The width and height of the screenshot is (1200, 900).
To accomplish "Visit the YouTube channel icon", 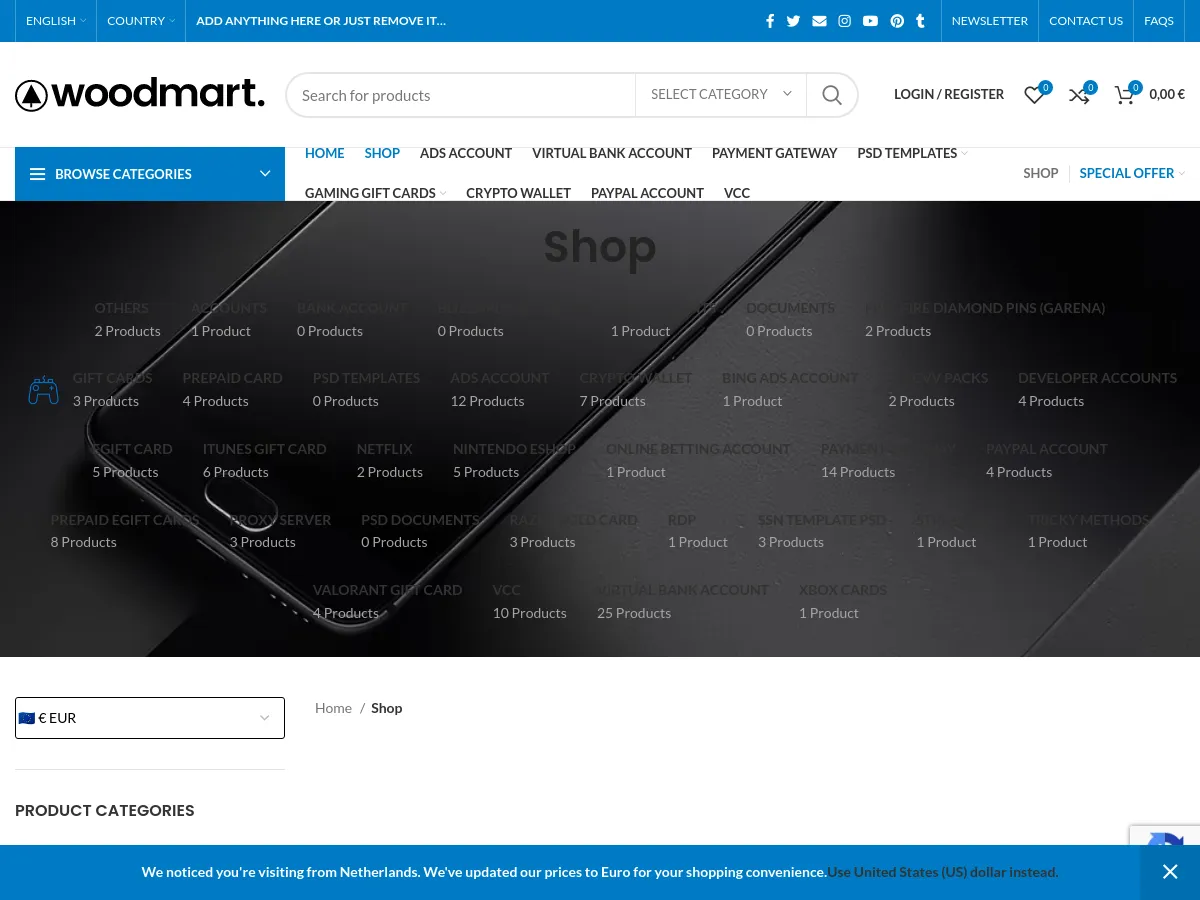I will click(x=870, y=21).
